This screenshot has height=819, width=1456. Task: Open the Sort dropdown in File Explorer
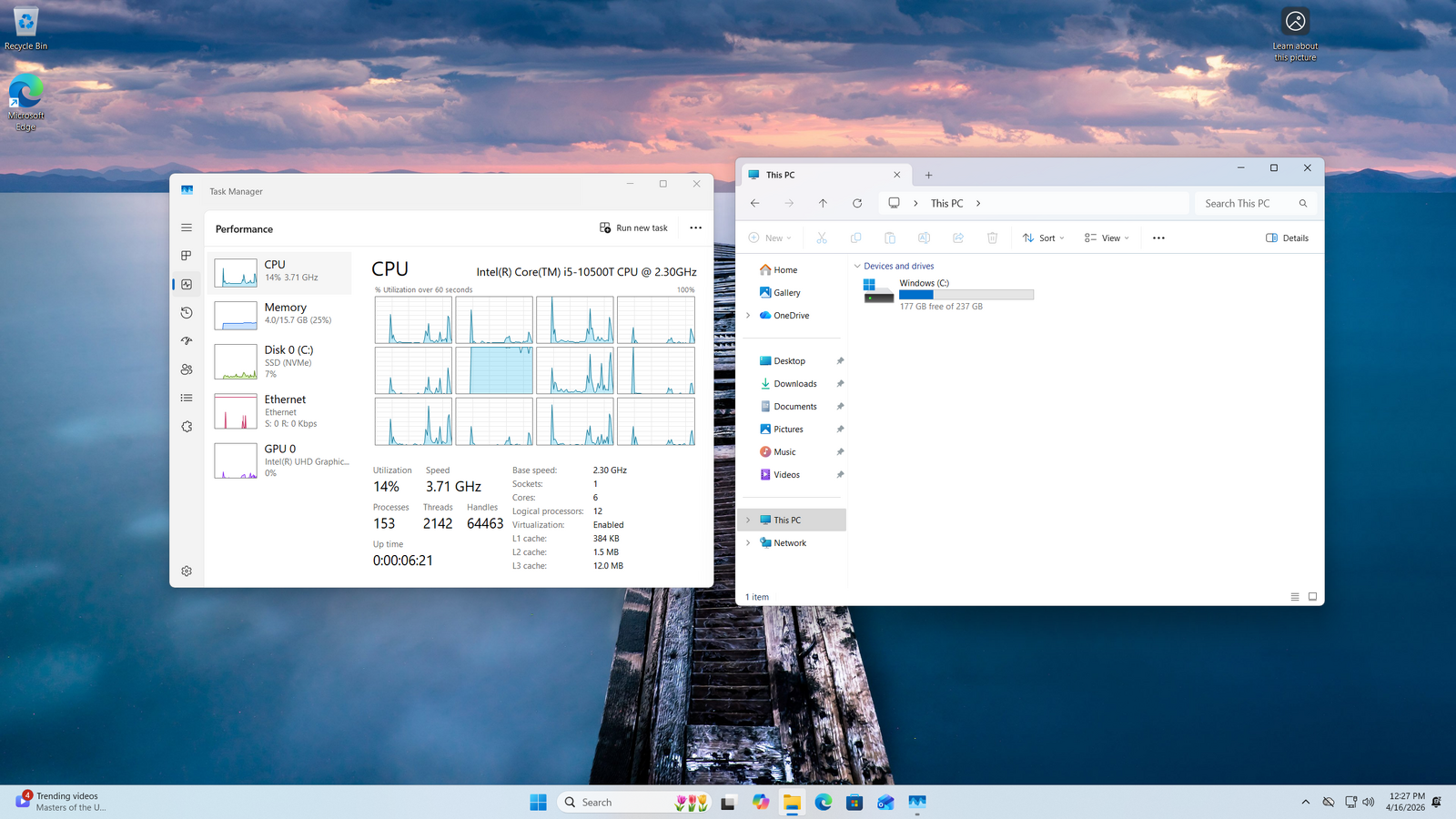tap(1043, 238)
